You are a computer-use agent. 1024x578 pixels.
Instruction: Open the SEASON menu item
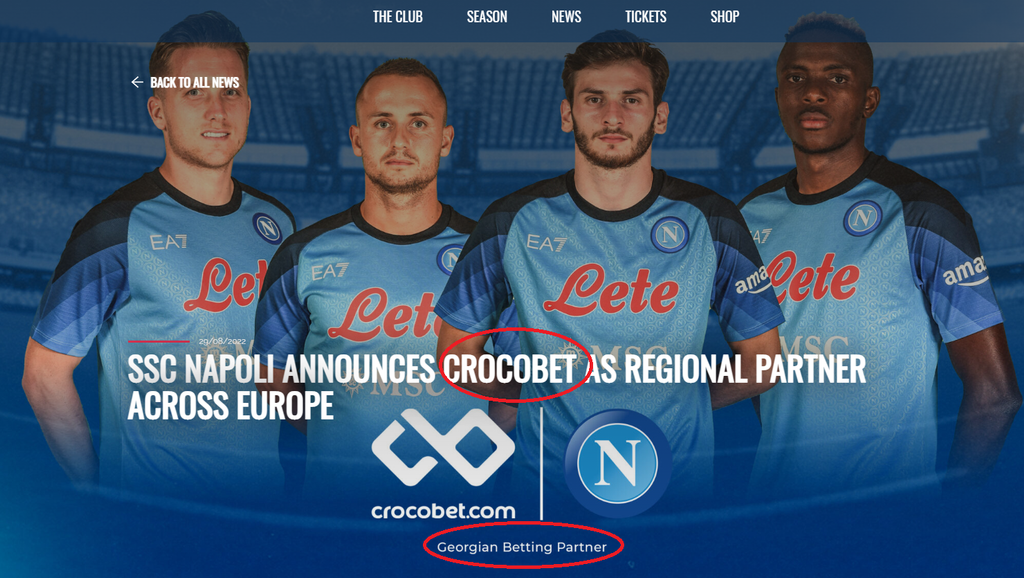[x=487, y=17]
